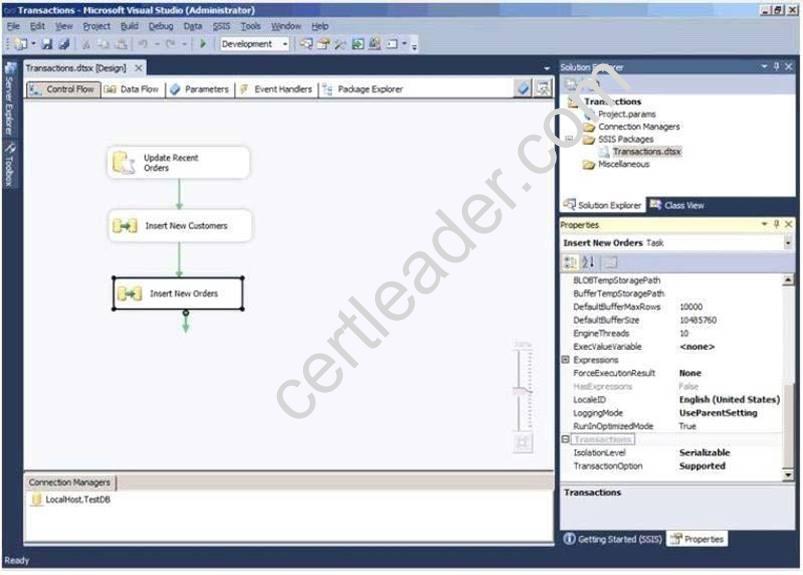Open the Toolbox side tab
Image resolution: width=803 pixels, height=575 pixels.
(9, 164)
